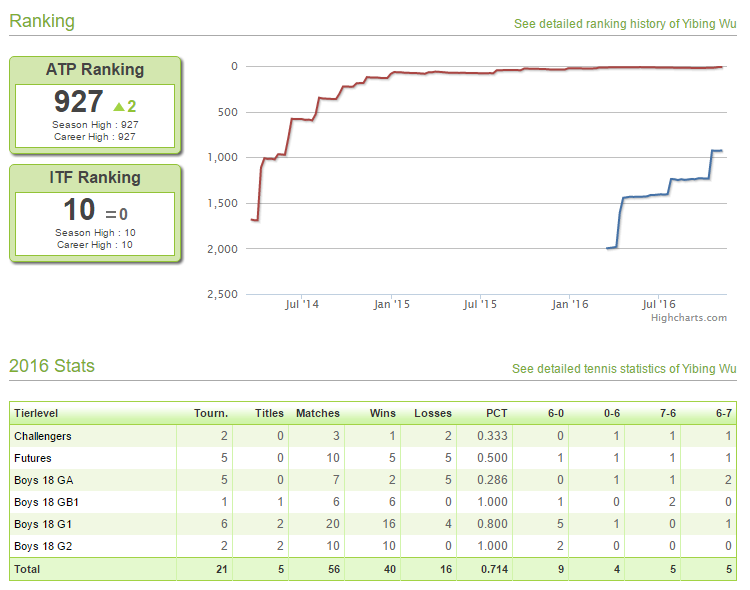This screenshot has height=590, width=750.
Task: Click the Highcharts.com credit link
Action: coord(688,318)
